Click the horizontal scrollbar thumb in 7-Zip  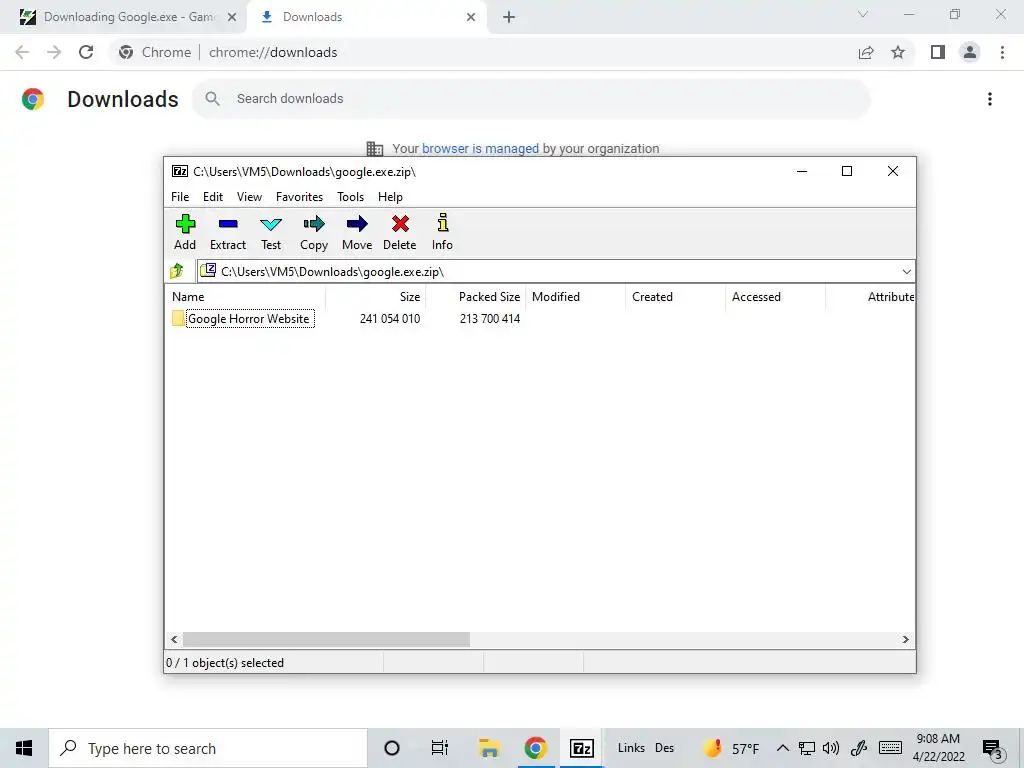pos(326,639)
